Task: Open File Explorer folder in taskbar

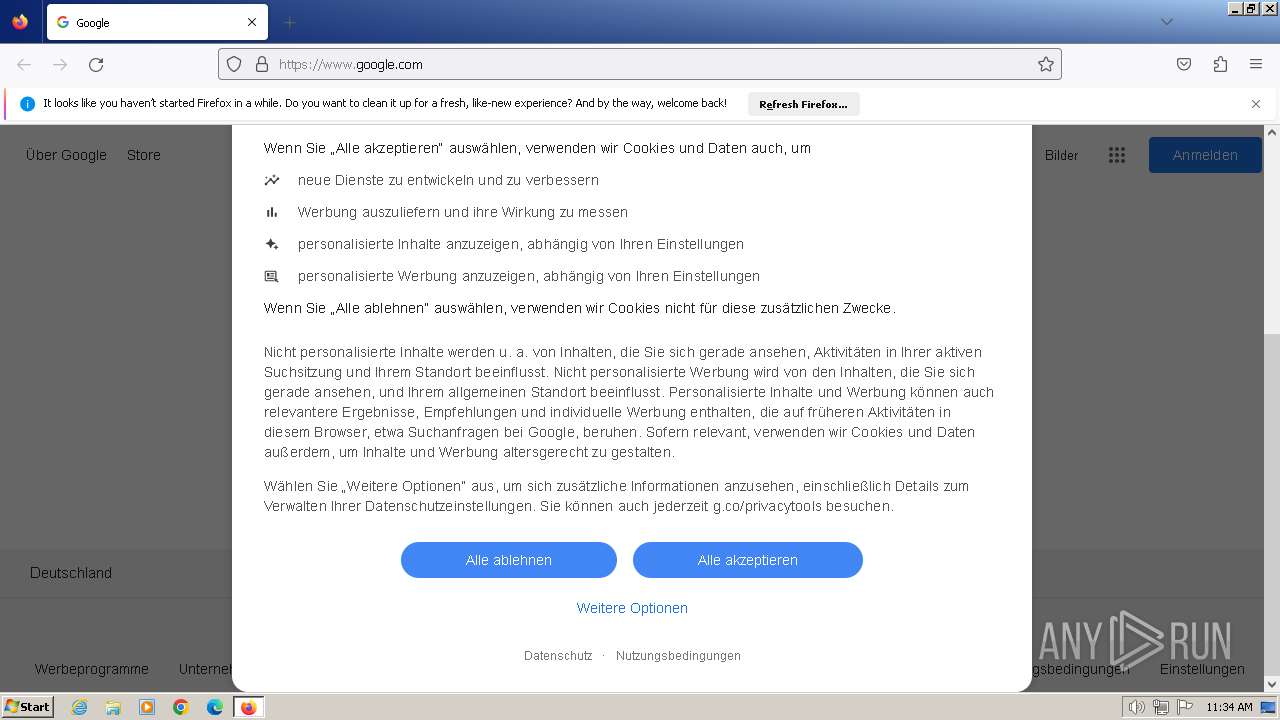Action: pyautogui.click(x=113, y=707)
